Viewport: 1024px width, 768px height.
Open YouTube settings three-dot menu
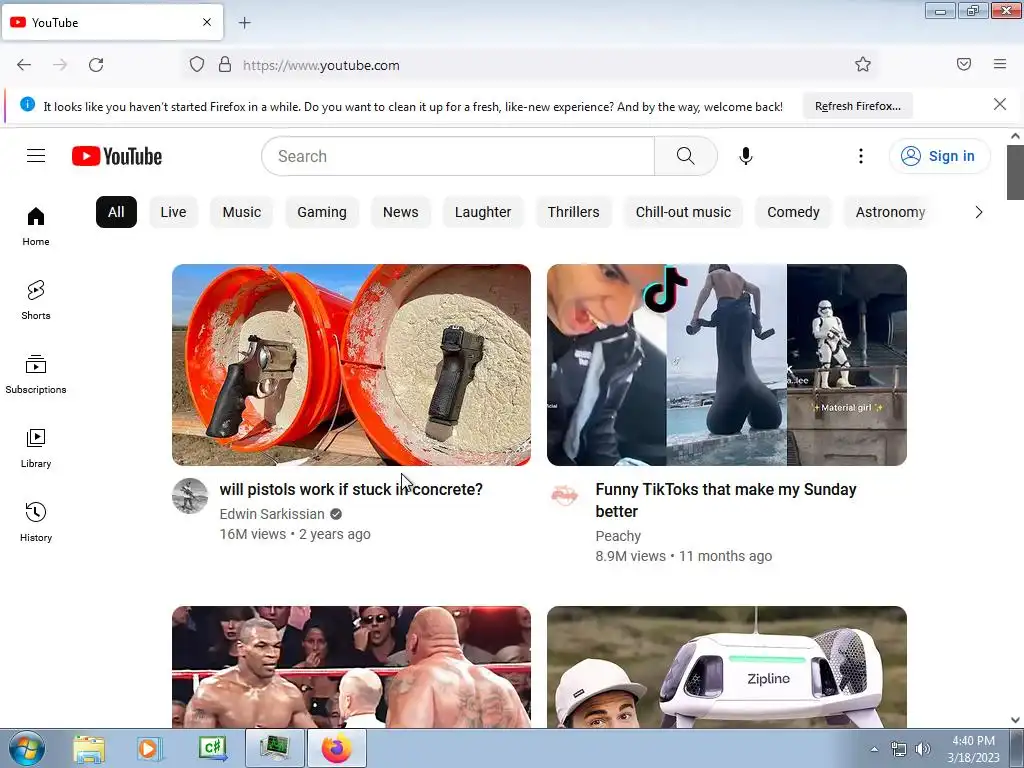(x=861, y=156)
